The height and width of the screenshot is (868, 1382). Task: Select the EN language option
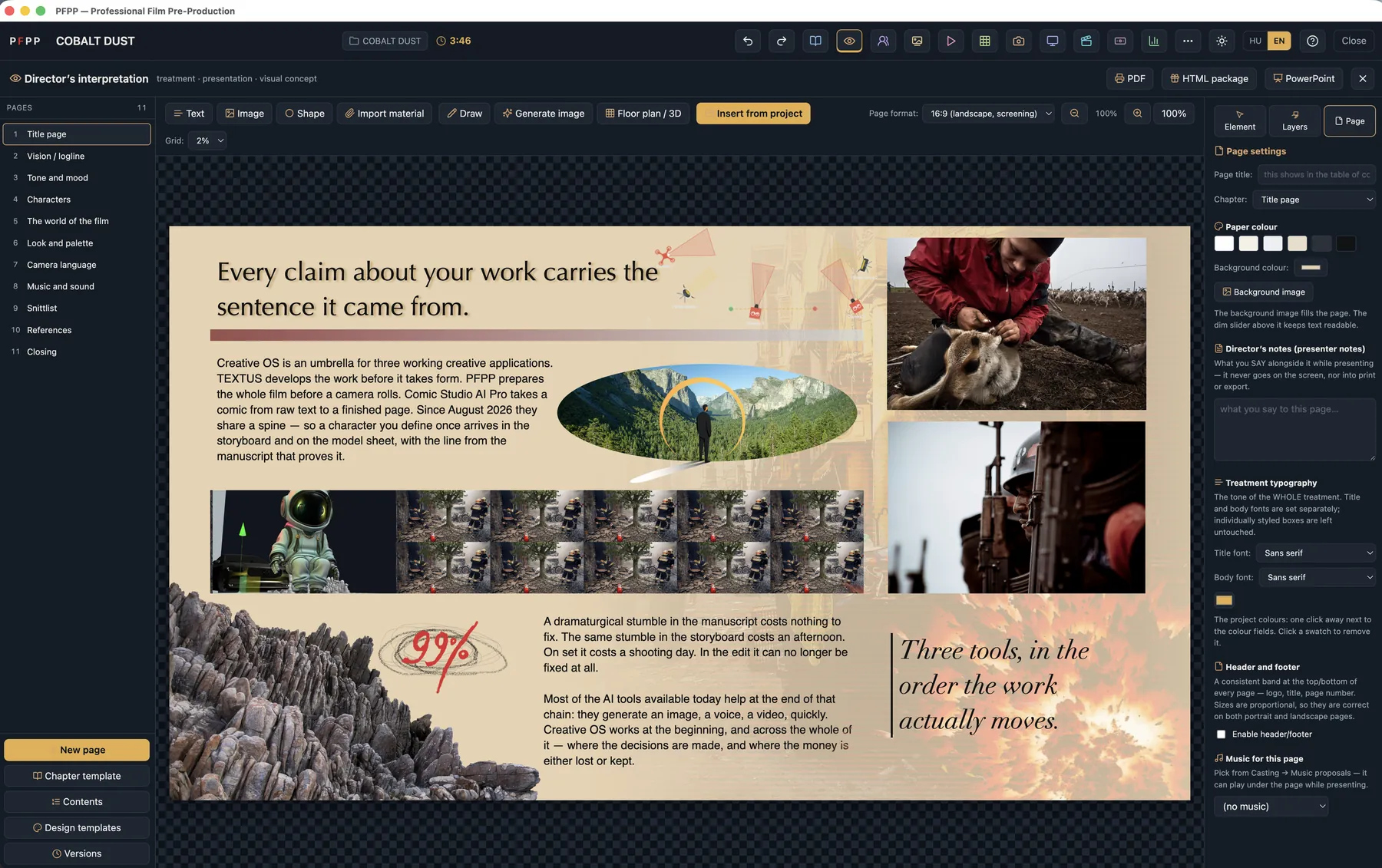(x=1279, y=41)
